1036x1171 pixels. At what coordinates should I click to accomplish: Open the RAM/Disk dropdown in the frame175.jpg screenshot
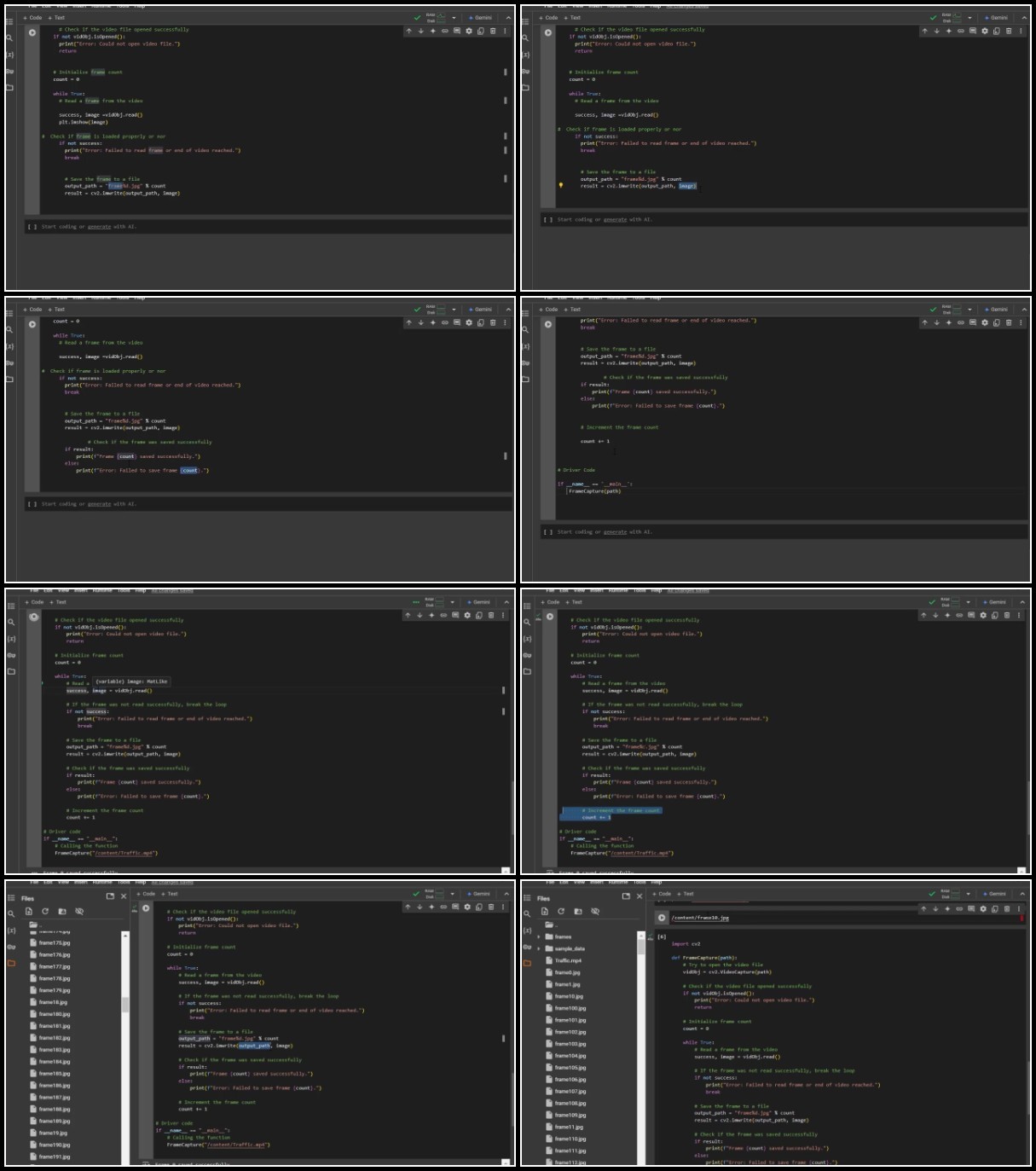453,894
